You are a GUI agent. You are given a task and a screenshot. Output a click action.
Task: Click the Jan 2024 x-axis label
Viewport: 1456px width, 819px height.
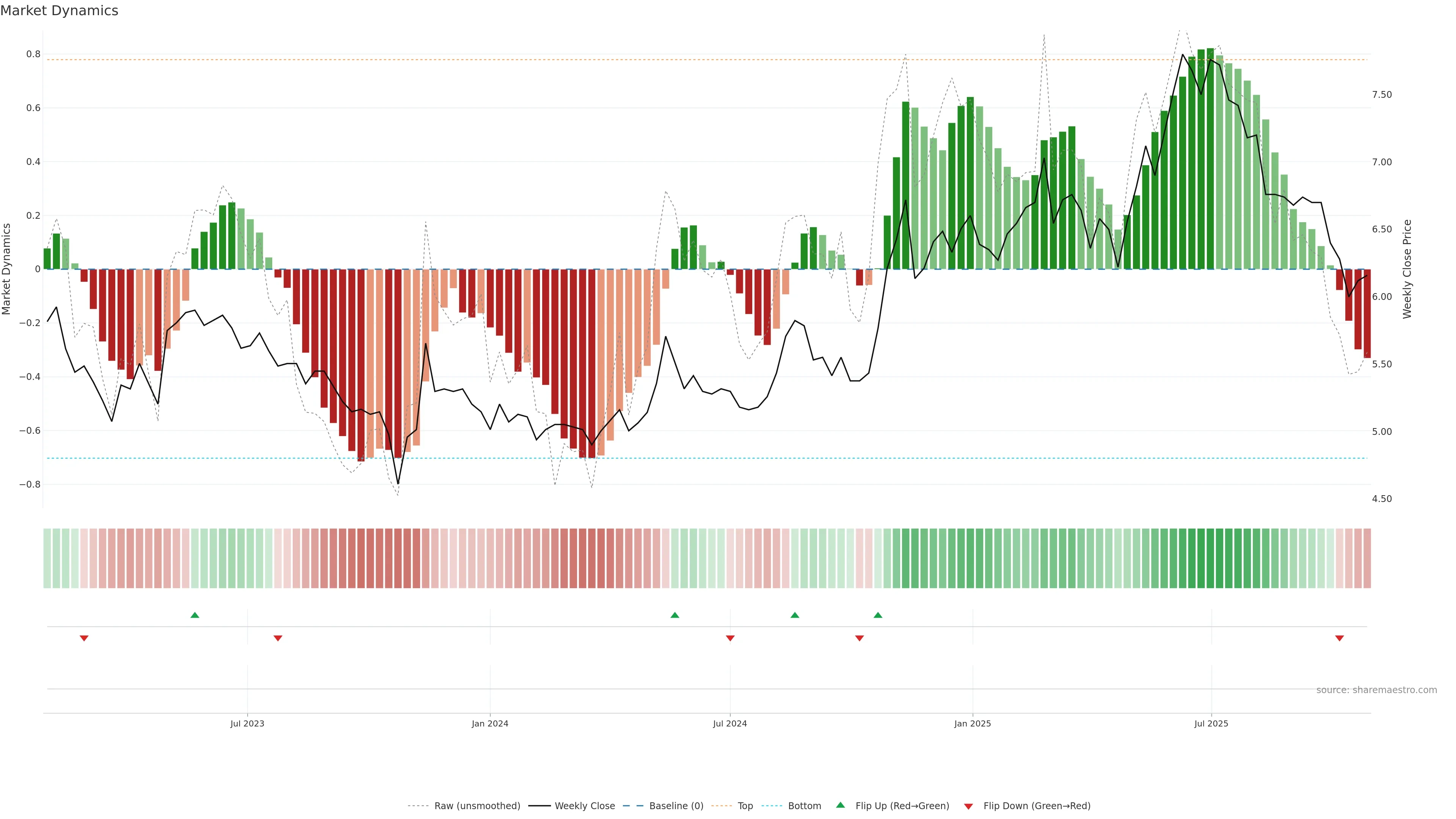click(490, 723)
